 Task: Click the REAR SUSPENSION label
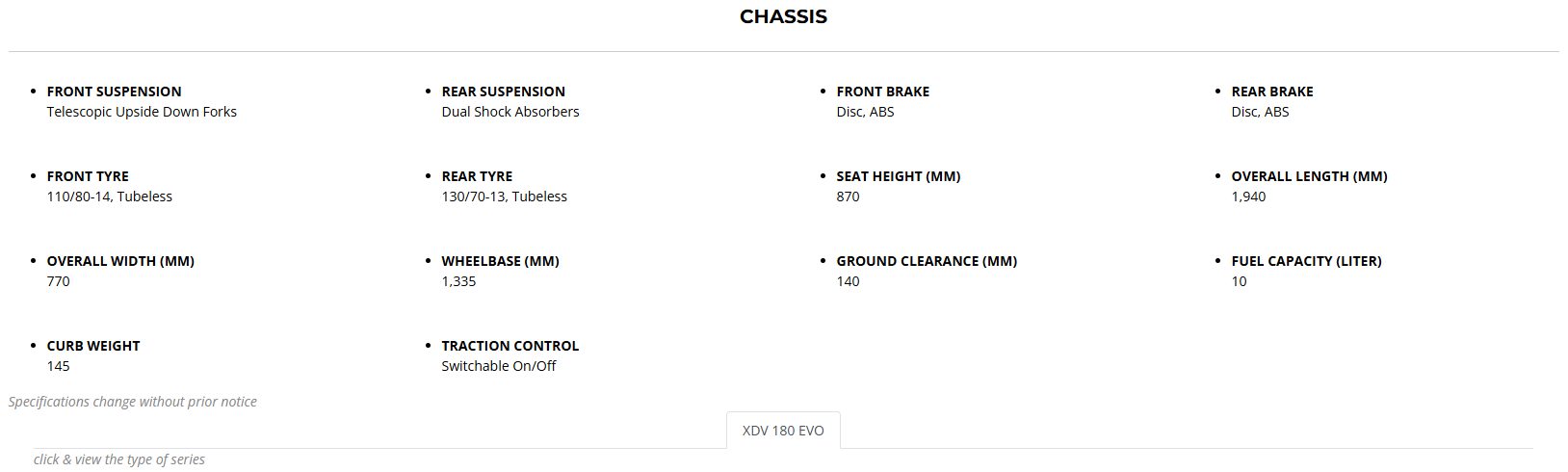503,92
